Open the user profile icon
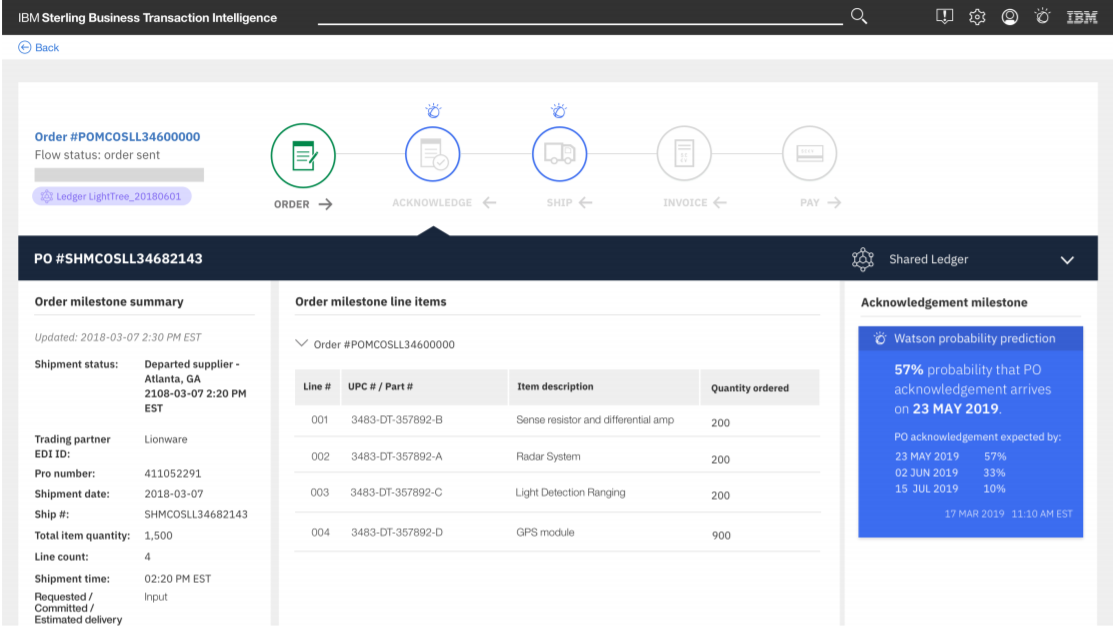Viewport: 1113px width, 639px height. pyautogui.click(x=1009, y=17)
